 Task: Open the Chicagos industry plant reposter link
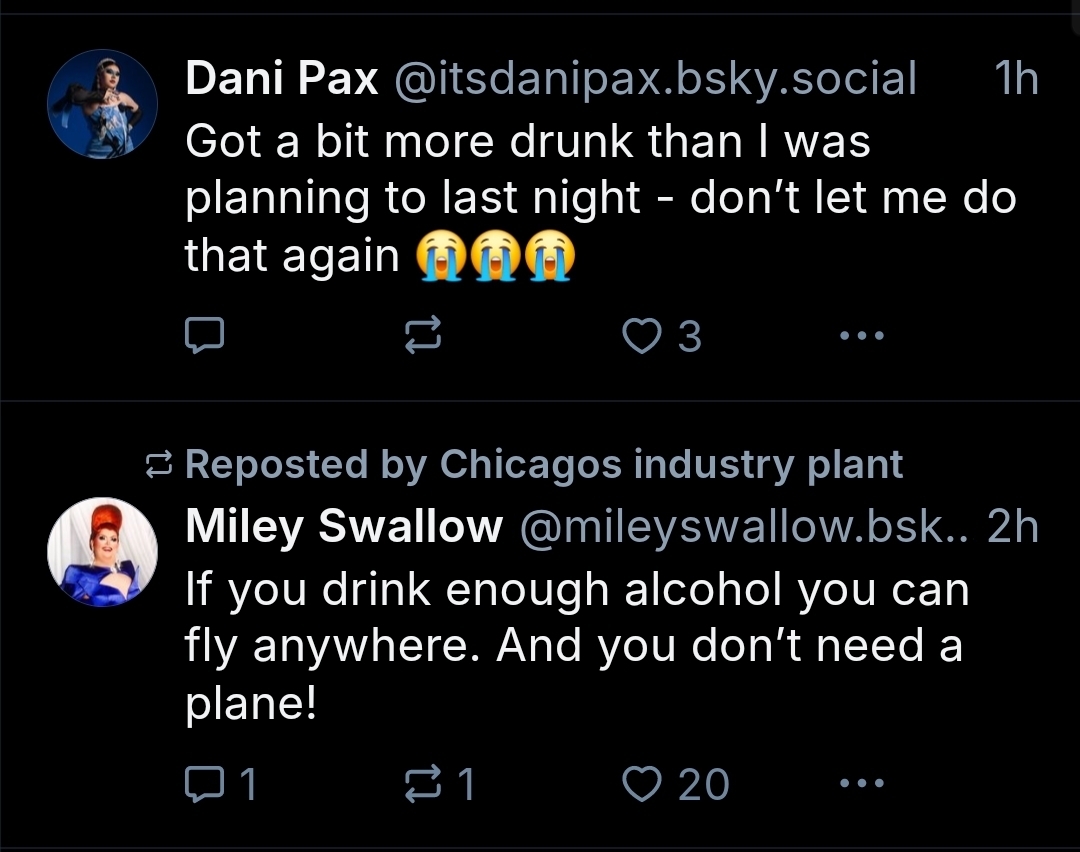pos(671,464)
